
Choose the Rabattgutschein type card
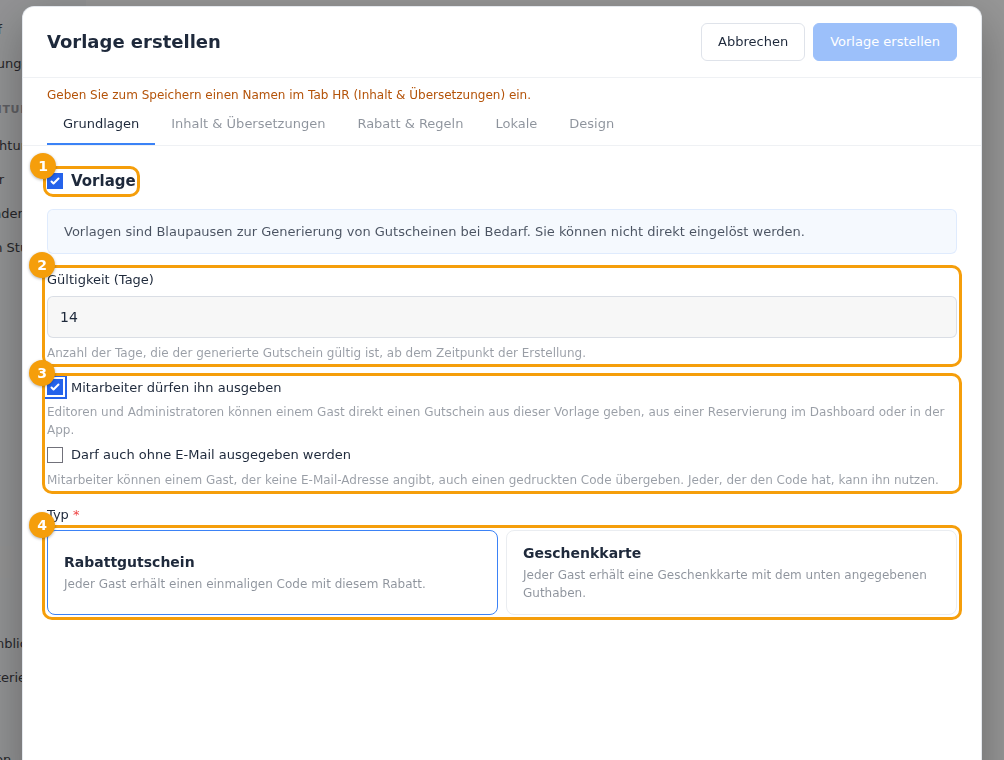pos(272,572)
